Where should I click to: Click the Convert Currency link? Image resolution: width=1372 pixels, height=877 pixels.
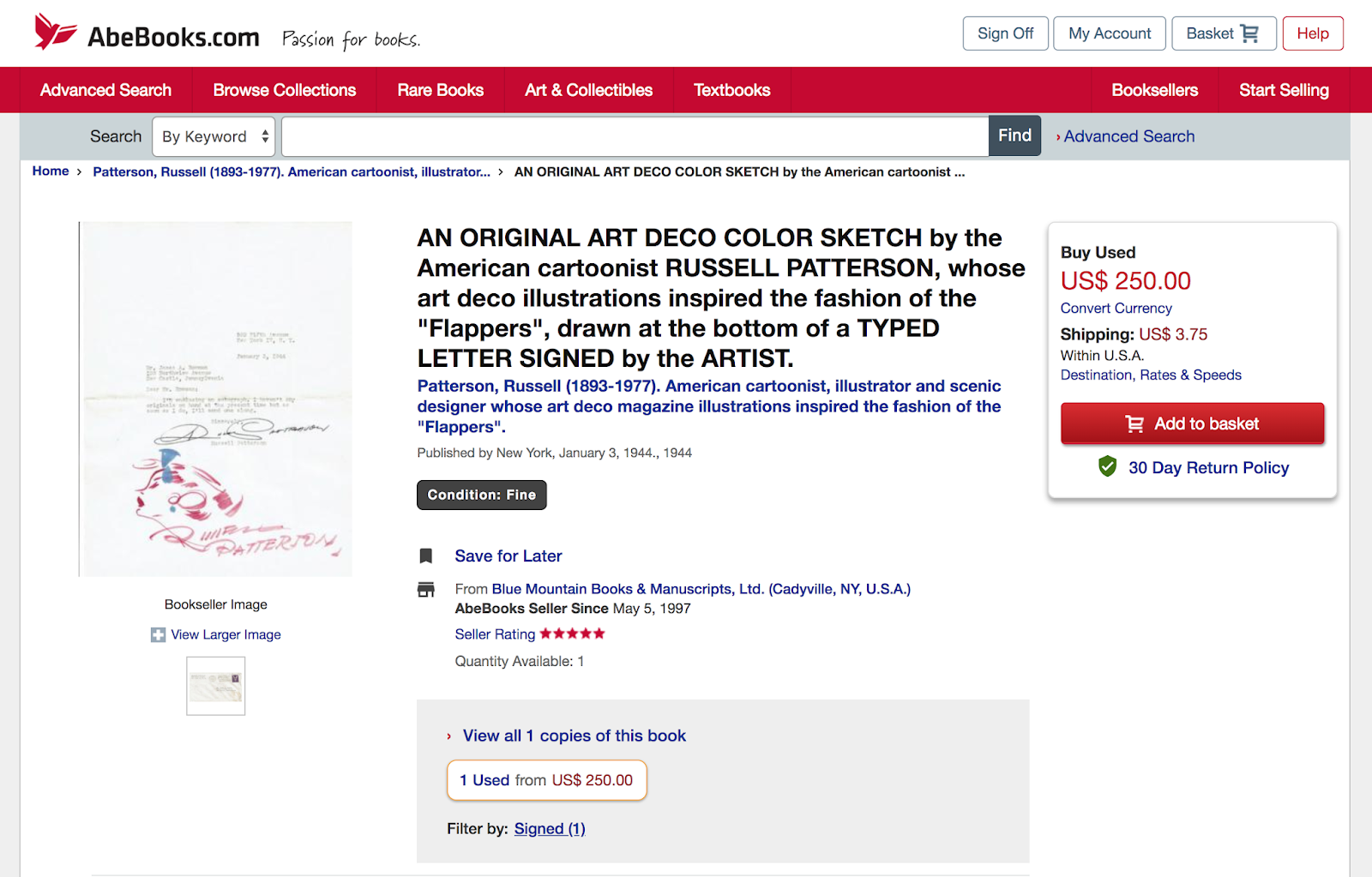coord(1116,308)
